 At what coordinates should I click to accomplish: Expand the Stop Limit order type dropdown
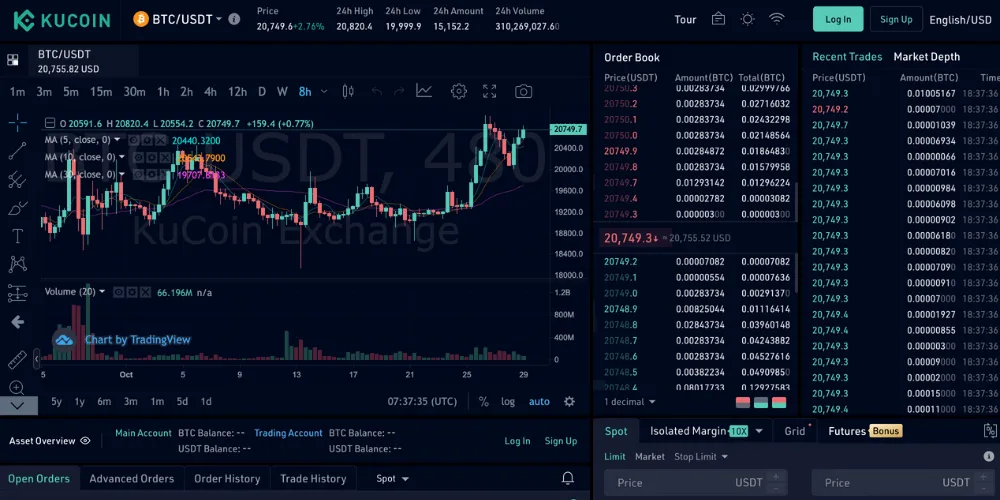pos(701,457)
